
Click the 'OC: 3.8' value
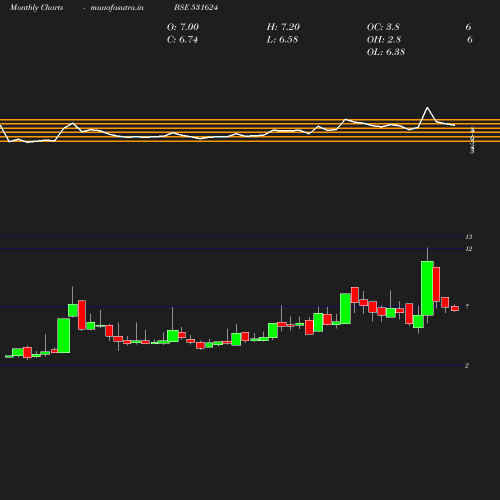[383, 27]
